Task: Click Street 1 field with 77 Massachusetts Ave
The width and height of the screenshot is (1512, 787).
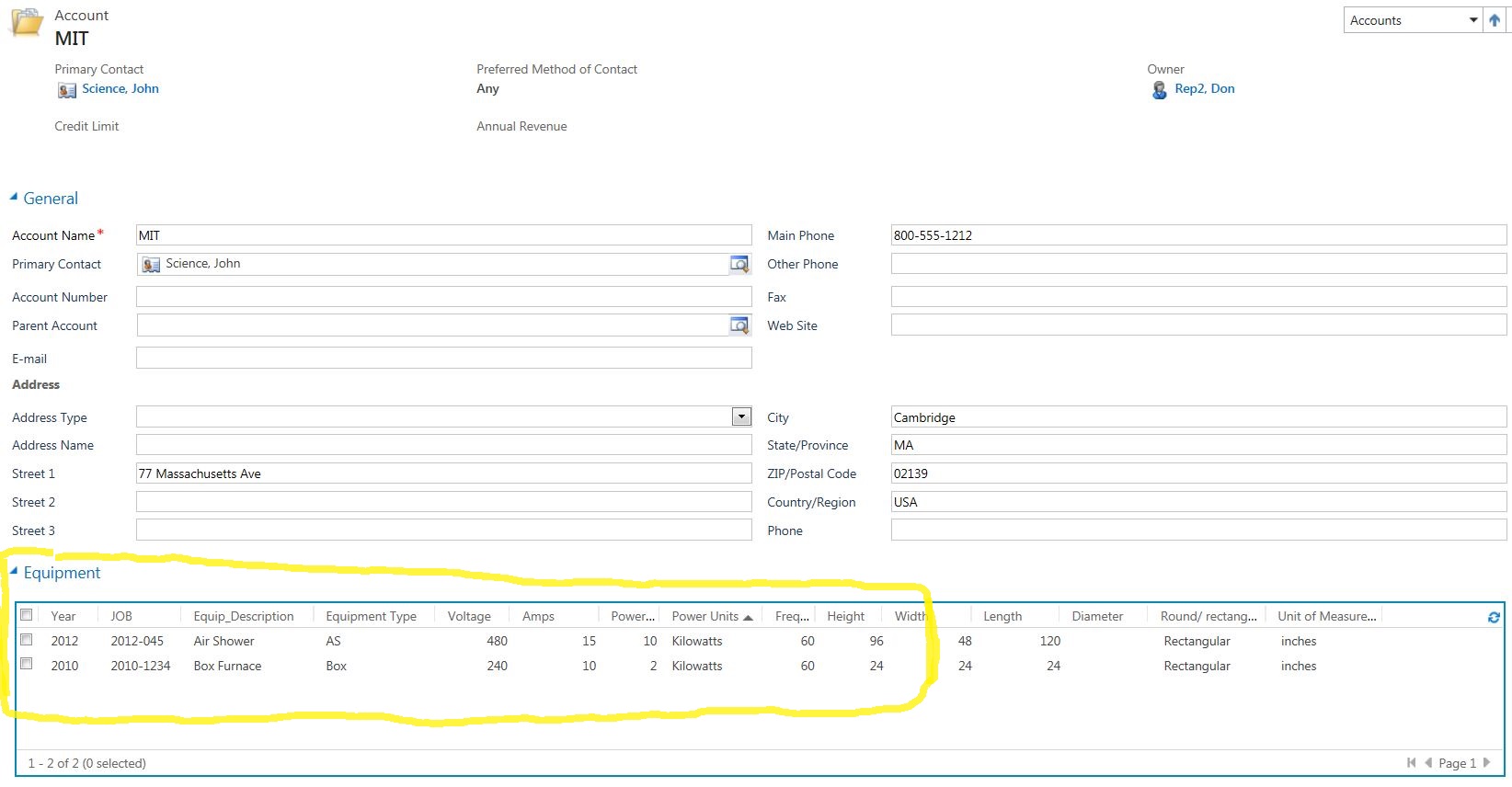Action: [x=443, y=473]
